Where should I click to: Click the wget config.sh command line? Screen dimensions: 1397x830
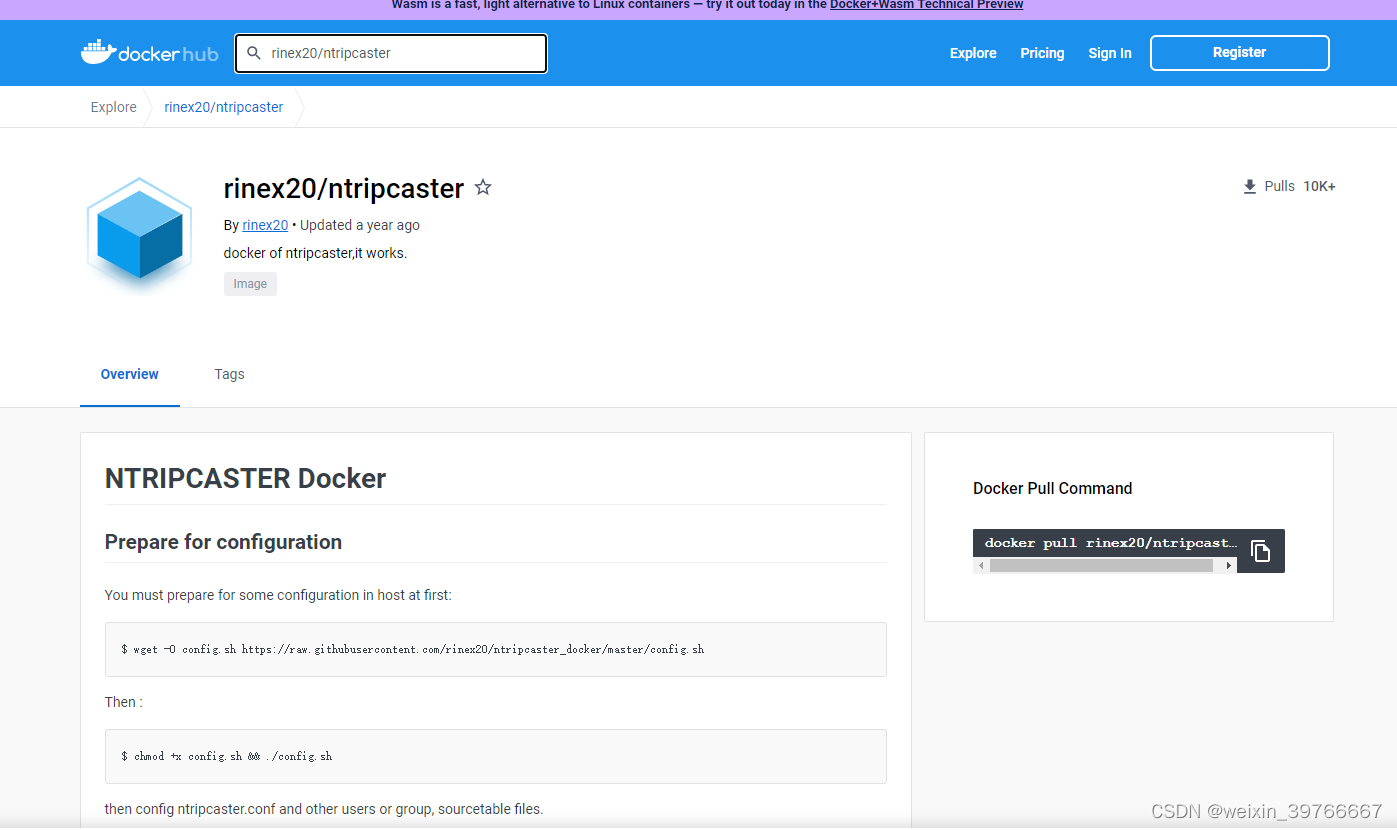412,649
